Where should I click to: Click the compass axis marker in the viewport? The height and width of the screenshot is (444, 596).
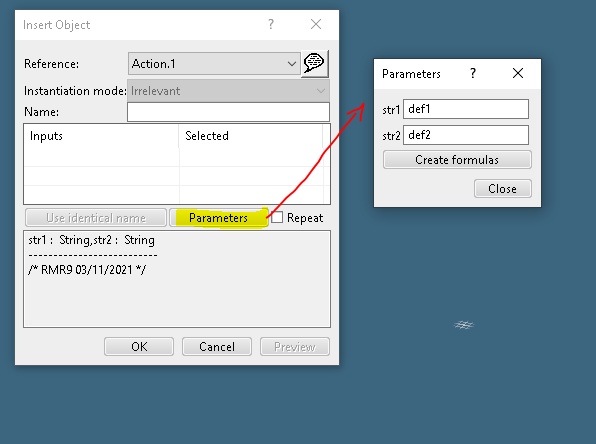464,325
